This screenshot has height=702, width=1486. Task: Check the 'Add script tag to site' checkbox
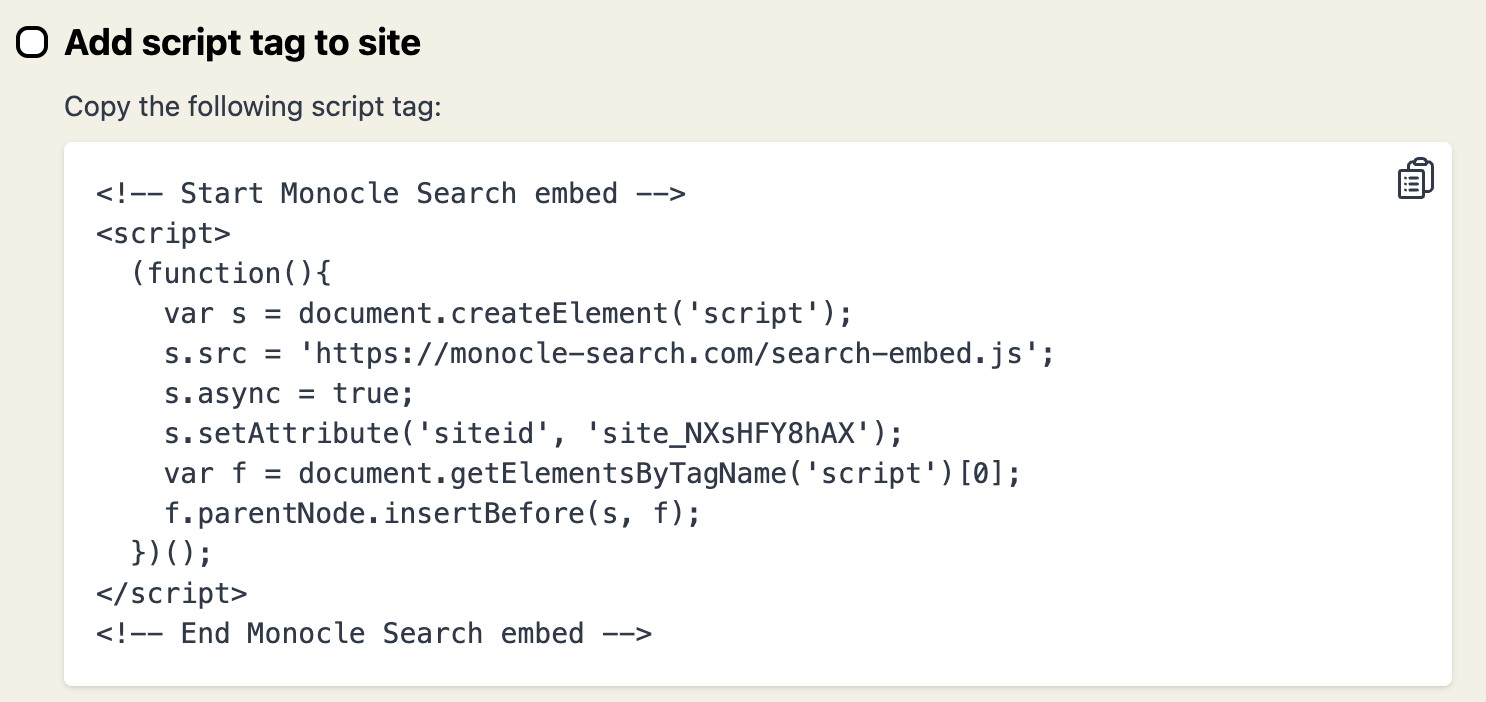(33, 43)
